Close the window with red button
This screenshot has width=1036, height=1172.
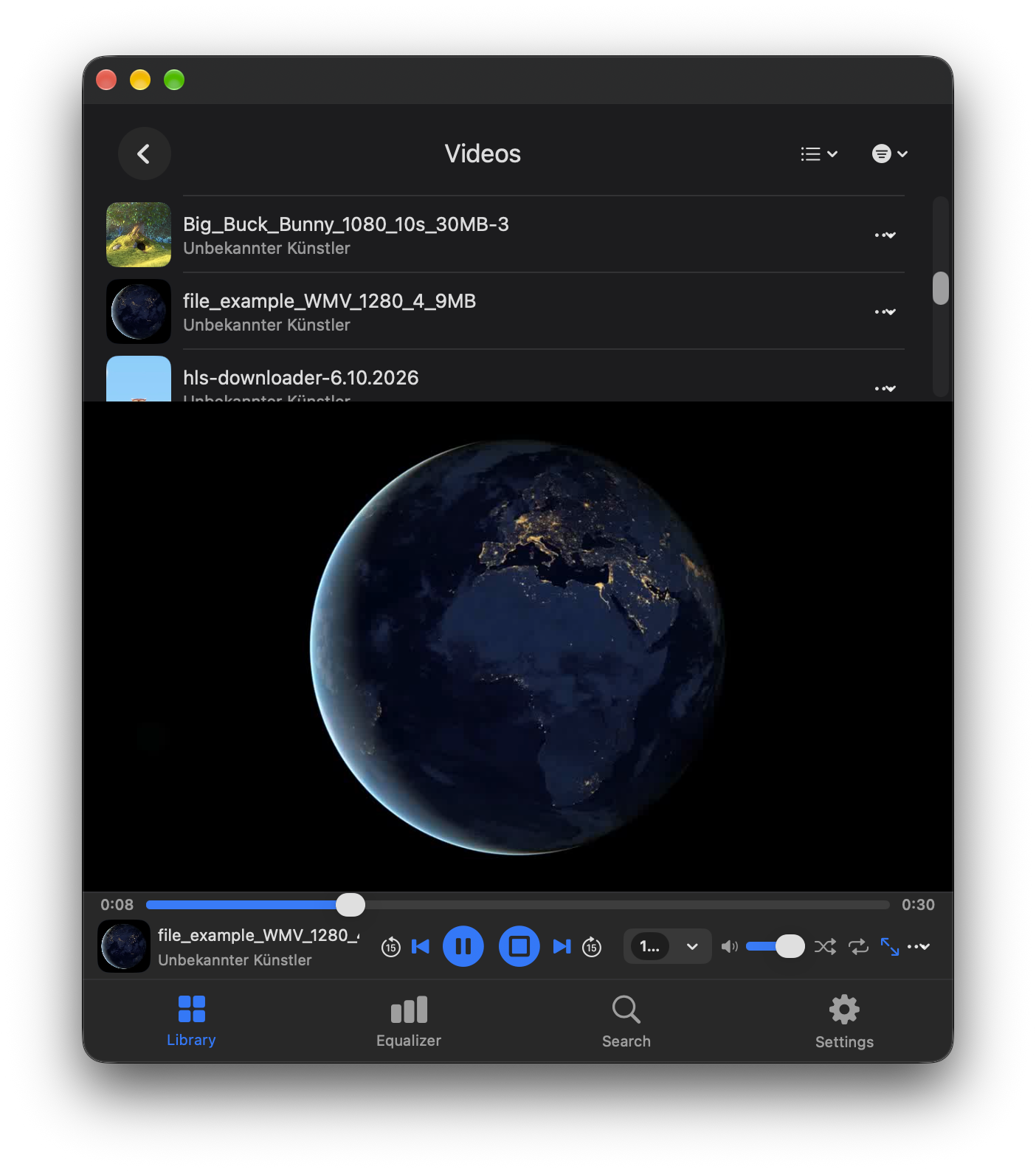click(x=106, y=80)
